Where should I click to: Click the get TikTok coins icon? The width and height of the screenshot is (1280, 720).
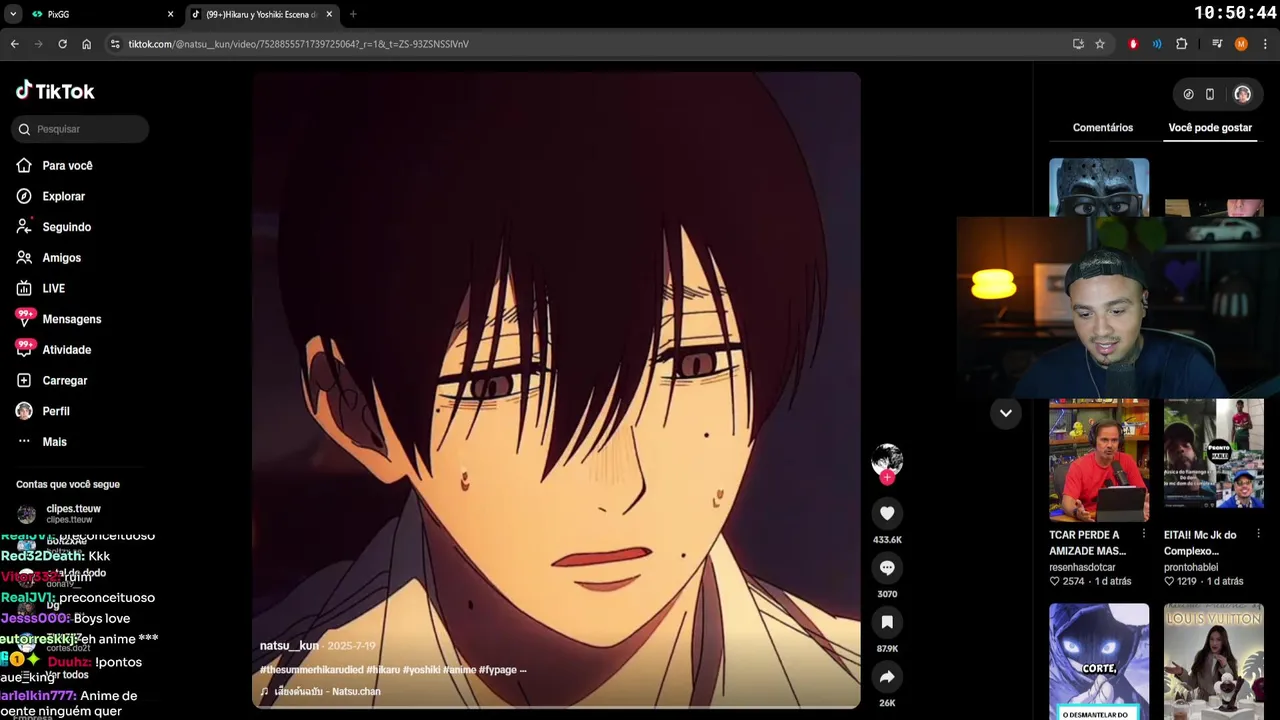coord(1188,94)
